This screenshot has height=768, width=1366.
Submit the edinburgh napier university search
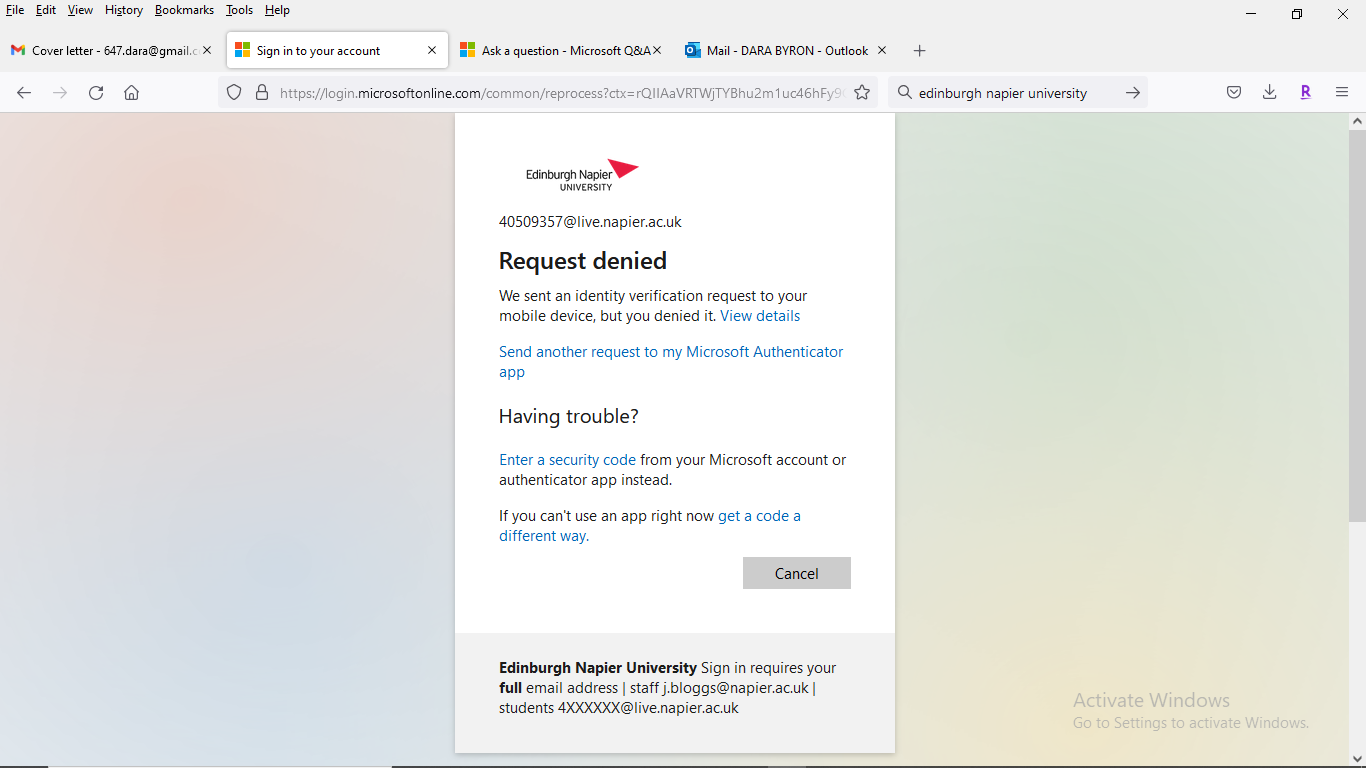point(1132,92)
